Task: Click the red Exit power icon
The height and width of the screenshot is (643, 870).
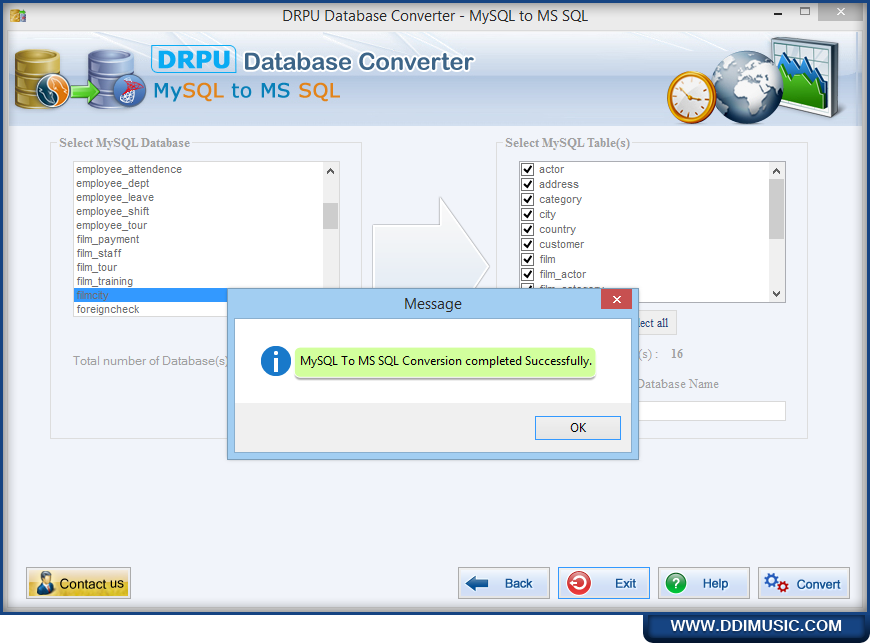Action: pyautogui.click(x=579, y=583)
